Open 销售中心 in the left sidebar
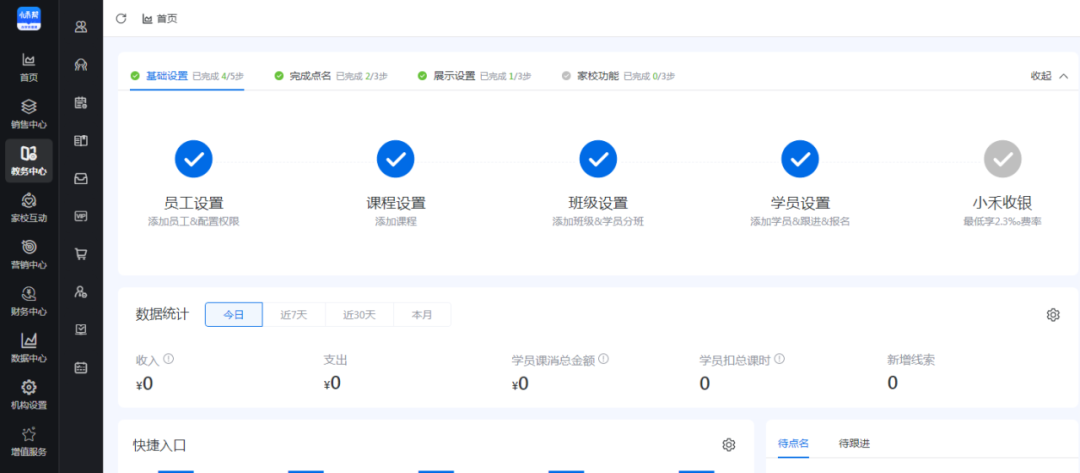This screenshot has width=1080, height=473. [28, 113]
